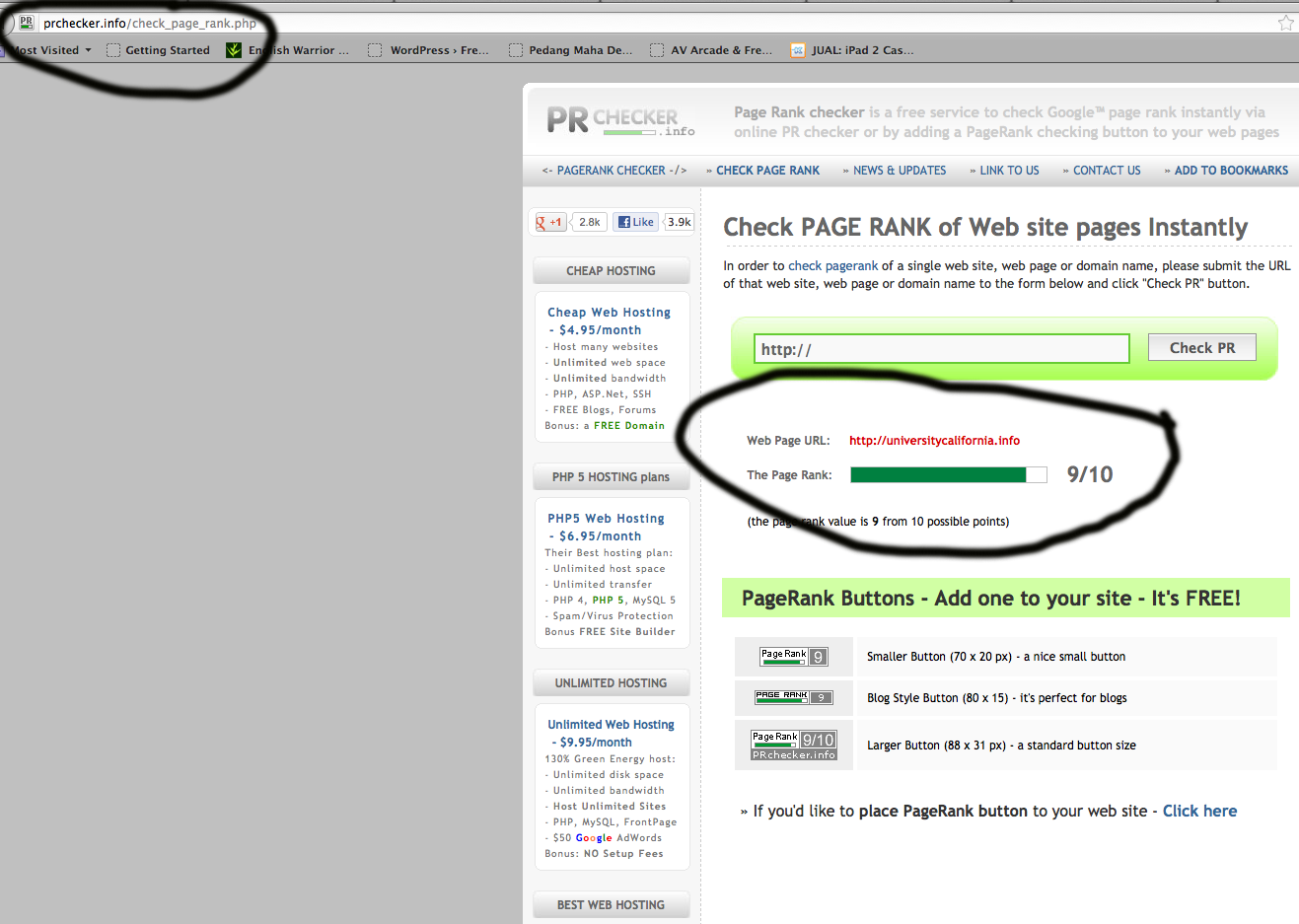The width and height of the screenshot is (1299, 924).
Task: Click 'Check PAGE RANK of Web site pages Instantly' heading
Action: [x=985, y=228]
